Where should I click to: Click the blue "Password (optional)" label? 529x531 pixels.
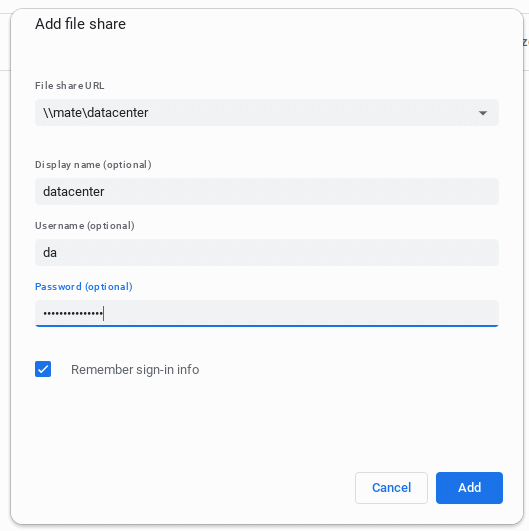(x=84, y=286)
